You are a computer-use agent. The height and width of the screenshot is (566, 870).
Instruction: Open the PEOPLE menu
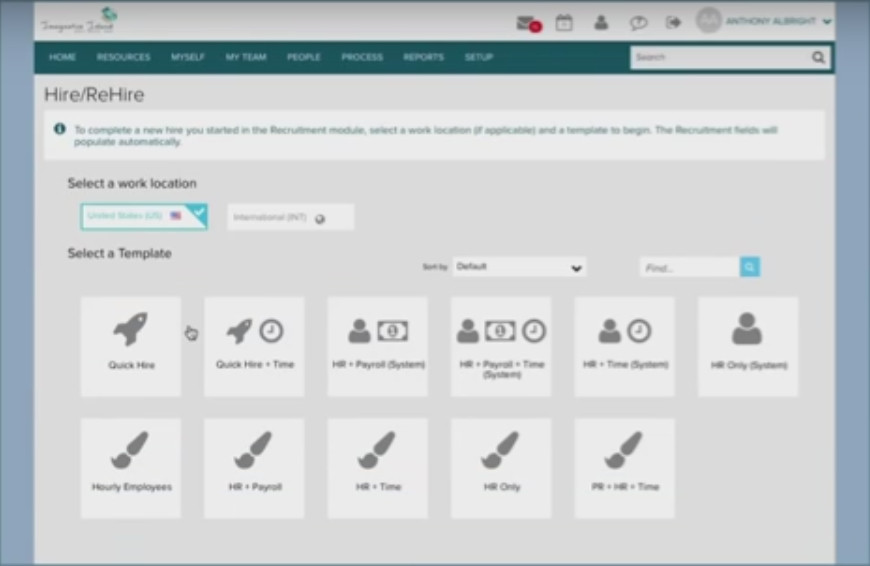click(304, 57)
